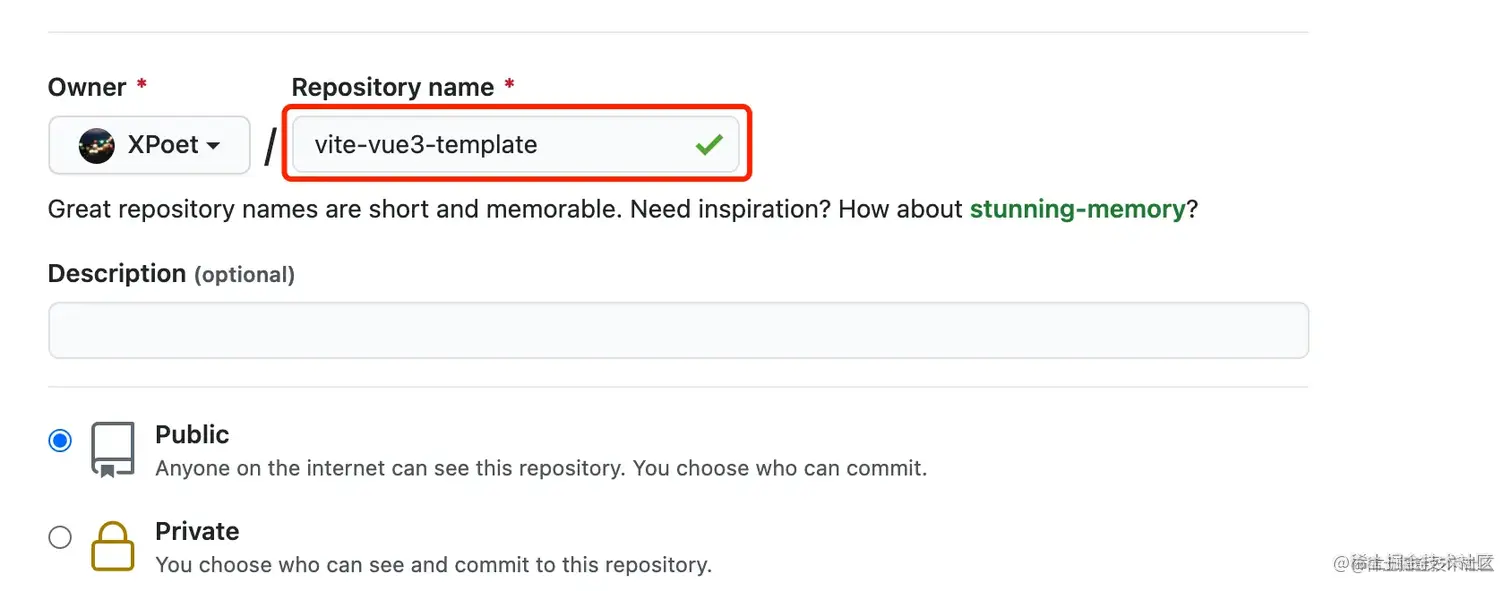Image resolution: width=1512 pixels, height=591 pixels.
Task: Click the Private padlock icon
Action: click(x=113, y=546)
